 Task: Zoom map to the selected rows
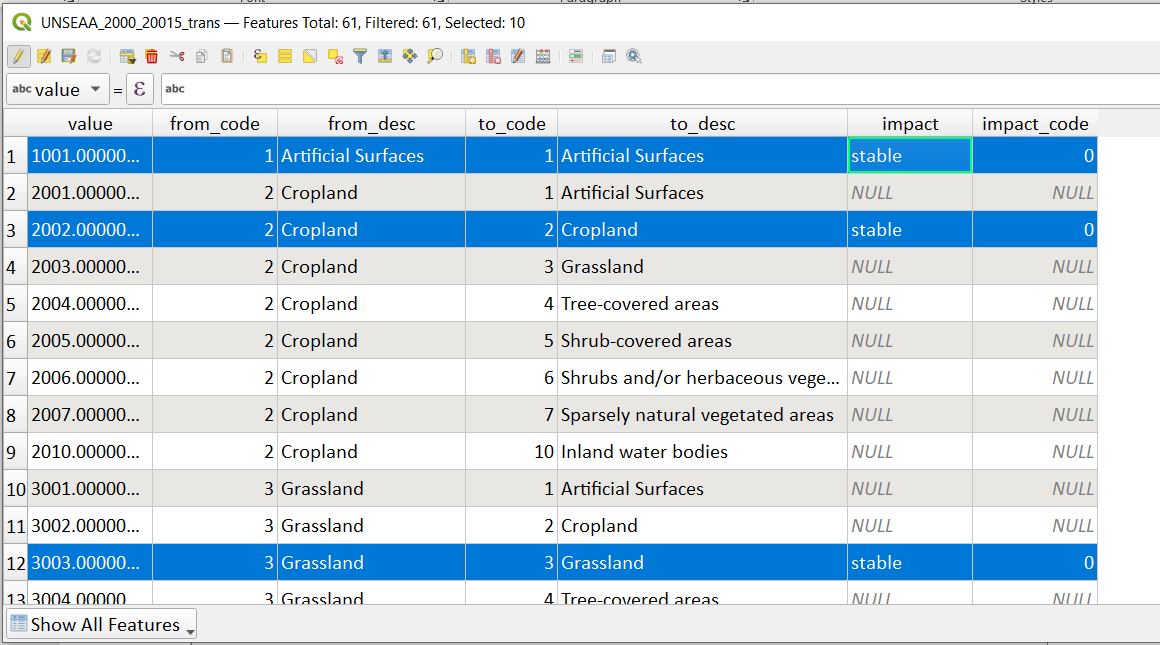tap(435, 56)
